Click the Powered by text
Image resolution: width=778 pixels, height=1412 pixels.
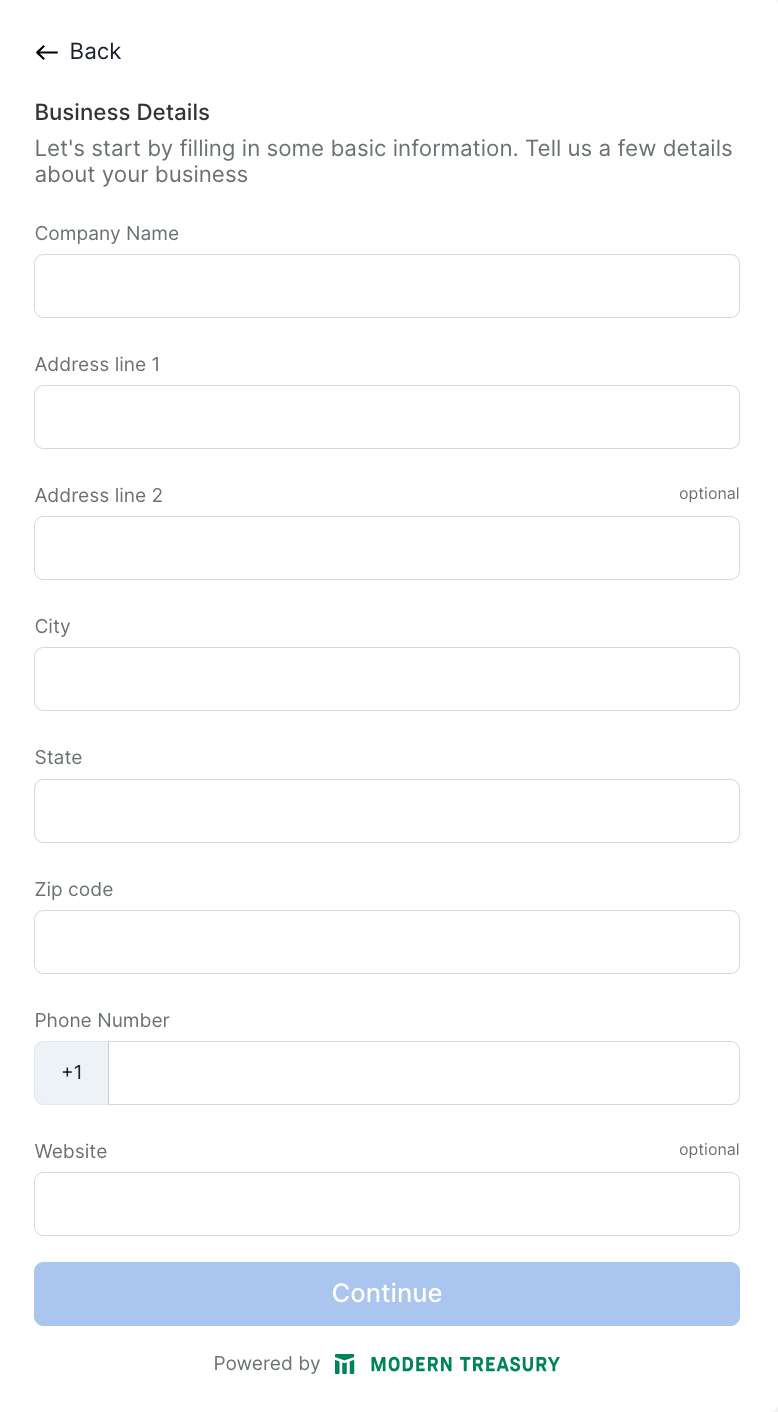[266, 1363]
